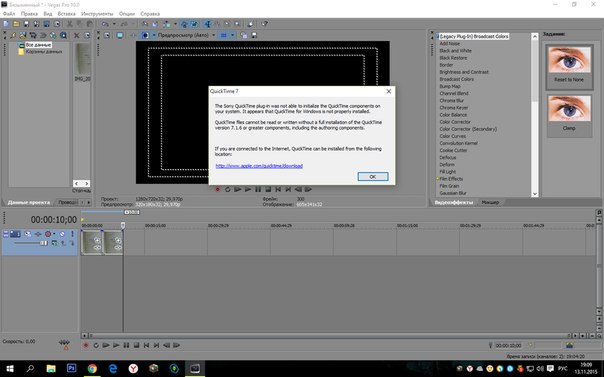Open the Справка menu
Viewport: 604px width, 377px height.
tap(150, 13)
